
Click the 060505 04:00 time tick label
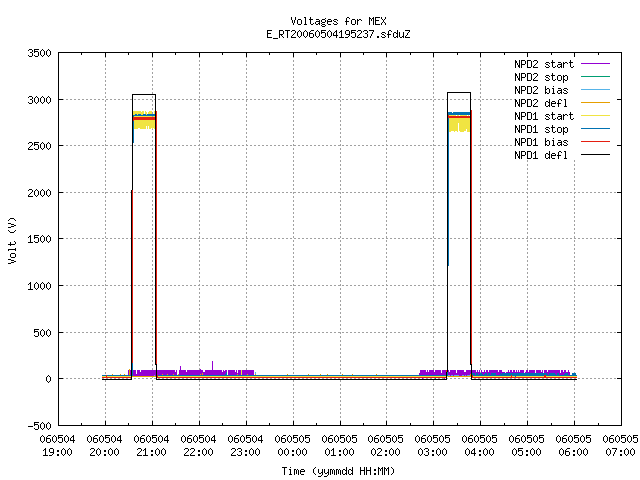click(x=480, y=446)
